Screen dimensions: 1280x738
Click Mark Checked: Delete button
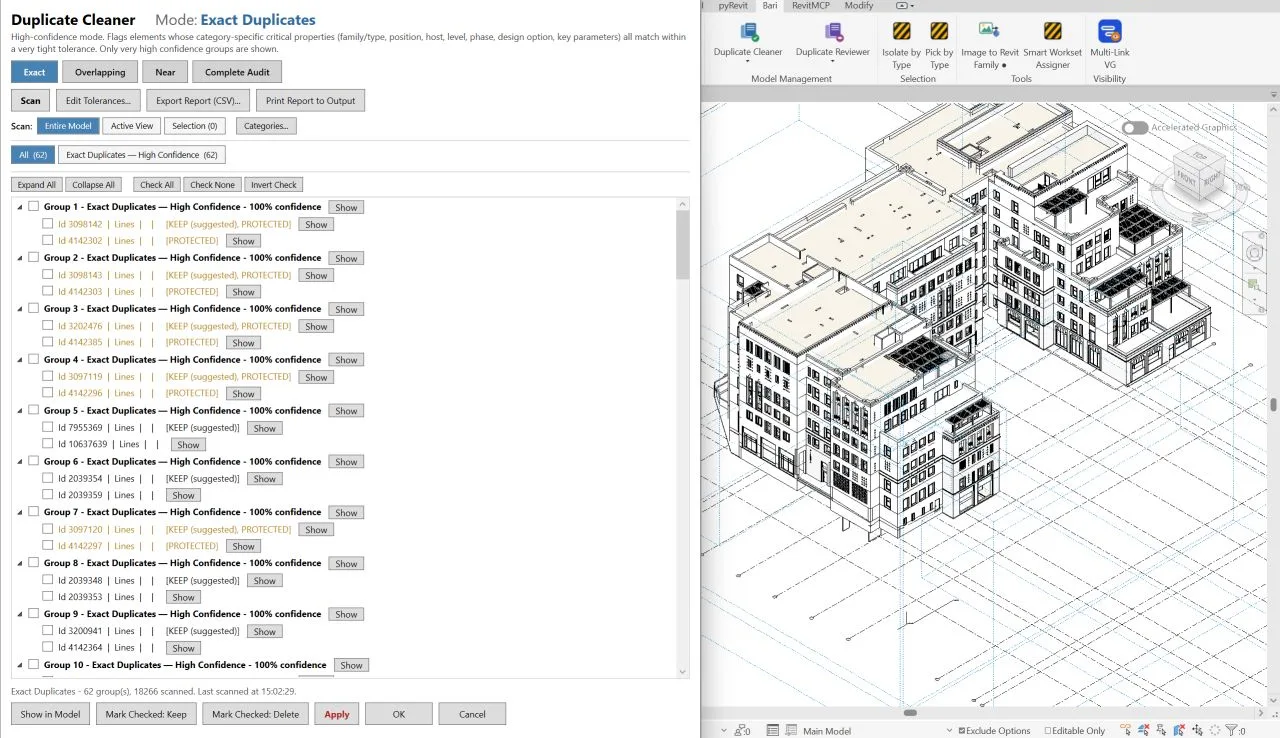[255, 714]
